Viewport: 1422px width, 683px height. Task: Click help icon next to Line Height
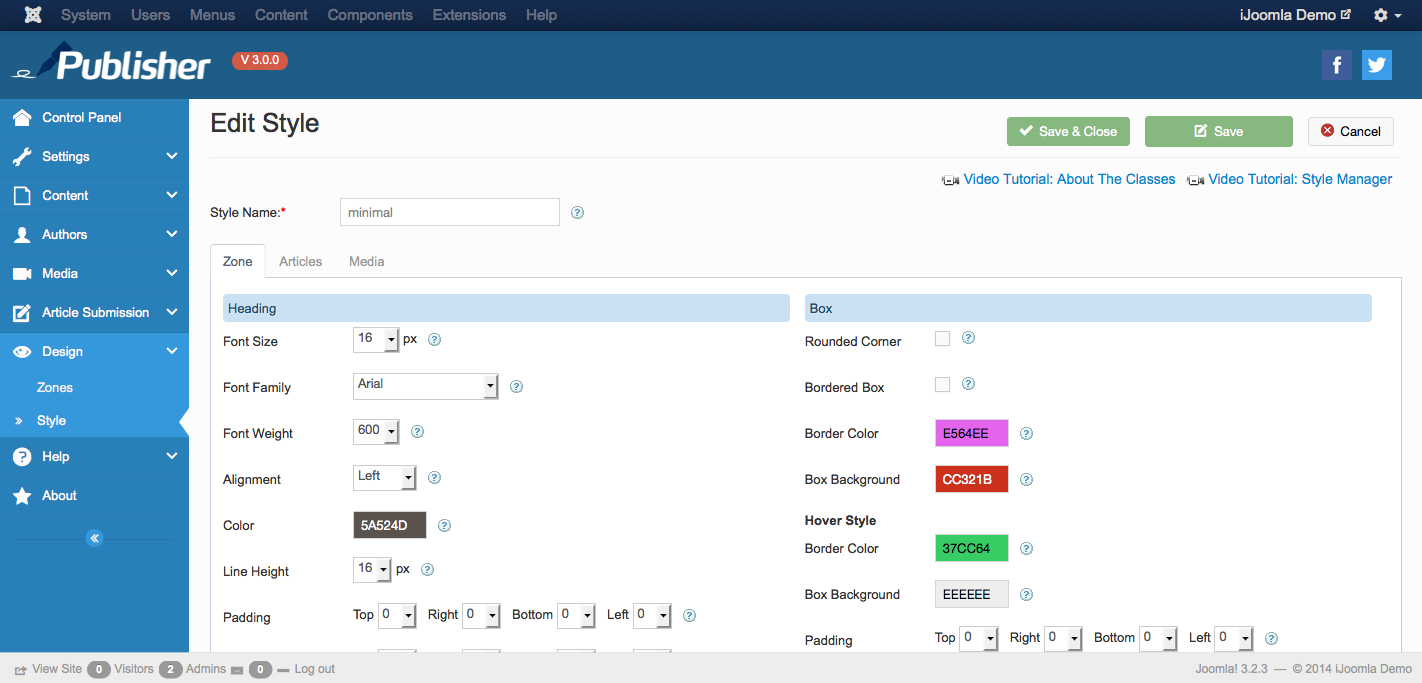(427, 570)
